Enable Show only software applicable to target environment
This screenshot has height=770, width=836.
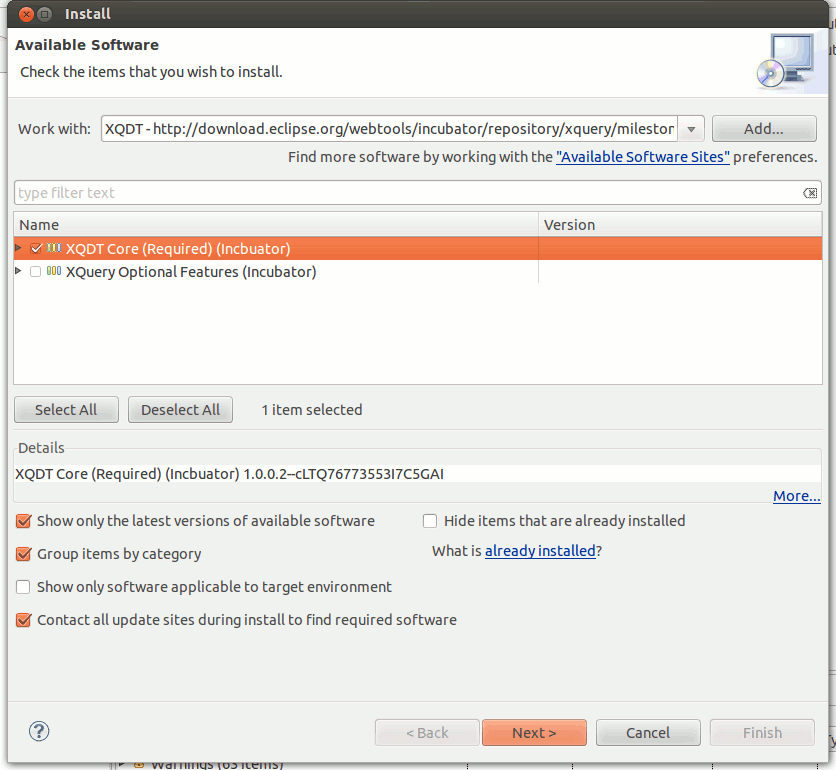pos(23,587)
